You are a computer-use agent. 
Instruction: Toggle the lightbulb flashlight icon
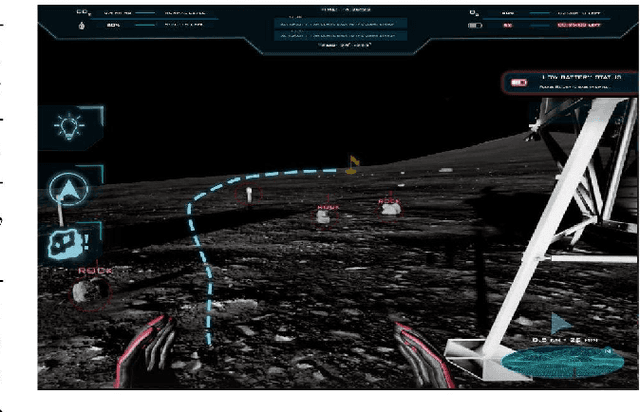[69, 128]
